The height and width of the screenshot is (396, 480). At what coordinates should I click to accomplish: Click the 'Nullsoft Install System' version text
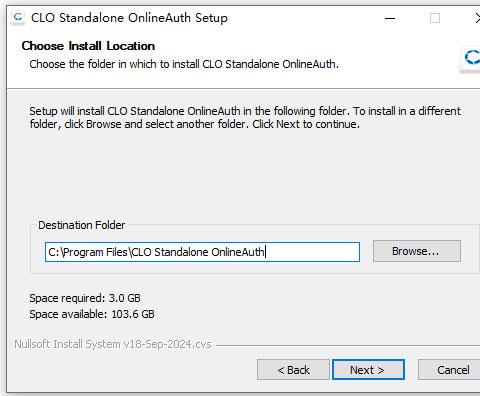coord(113,344)
